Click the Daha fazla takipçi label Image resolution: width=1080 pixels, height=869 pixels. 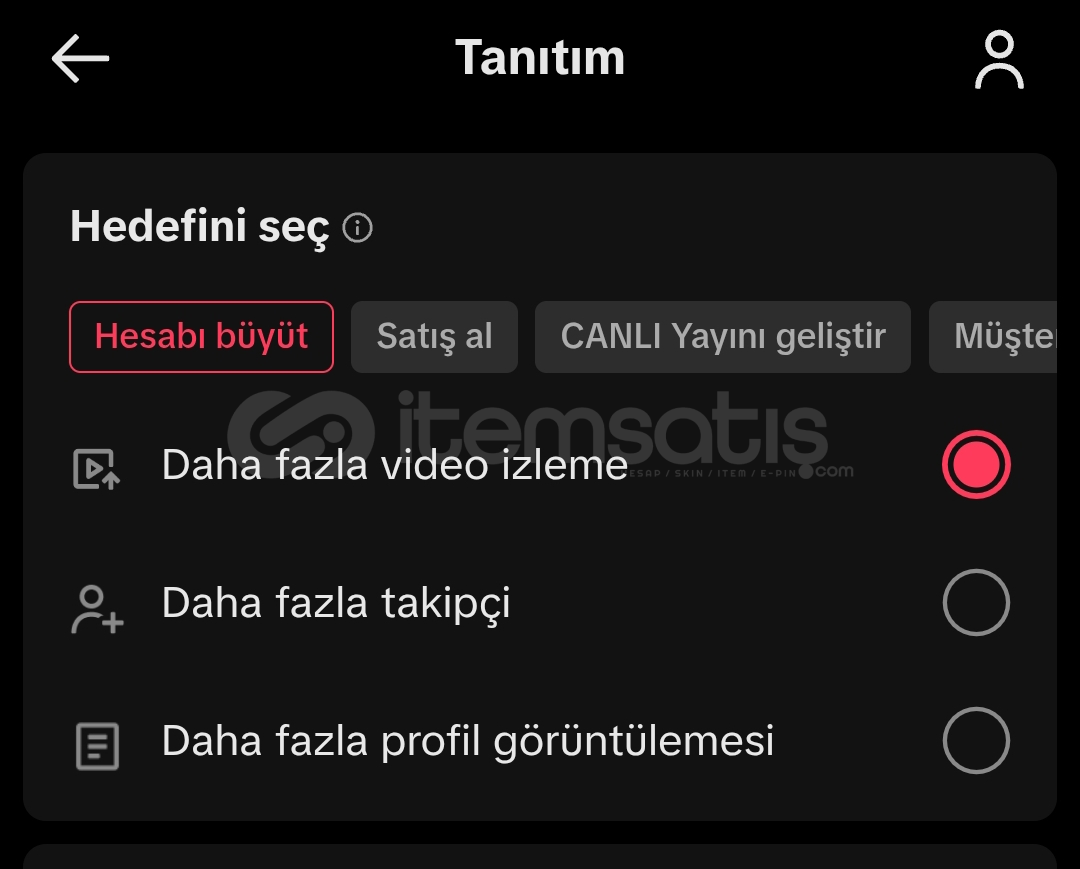(x=336, y=603)
